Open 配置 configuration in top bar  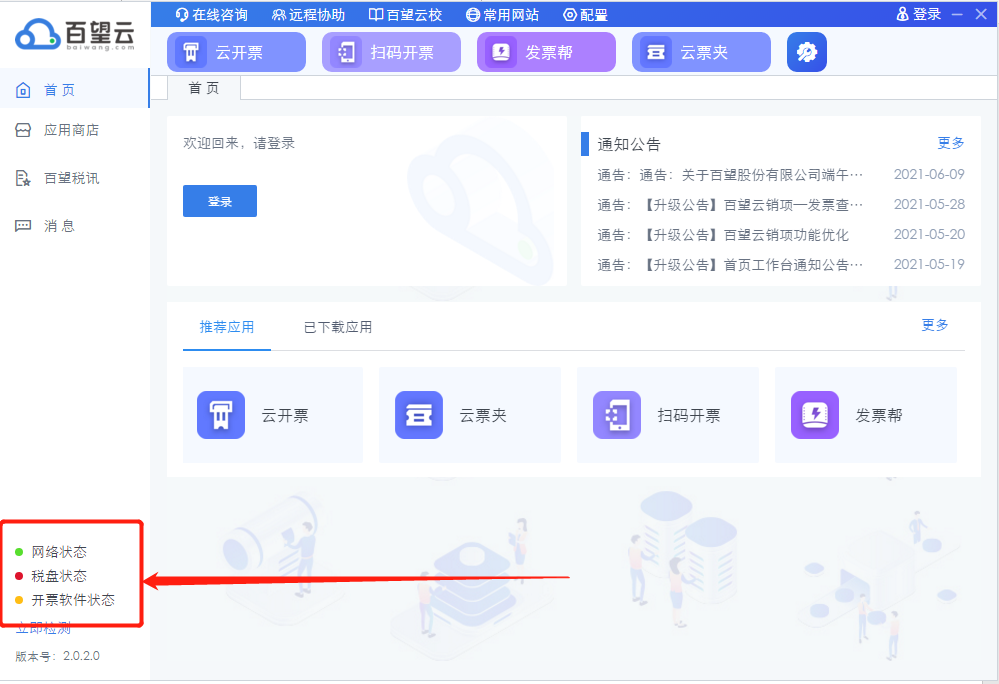click(586, 15)
